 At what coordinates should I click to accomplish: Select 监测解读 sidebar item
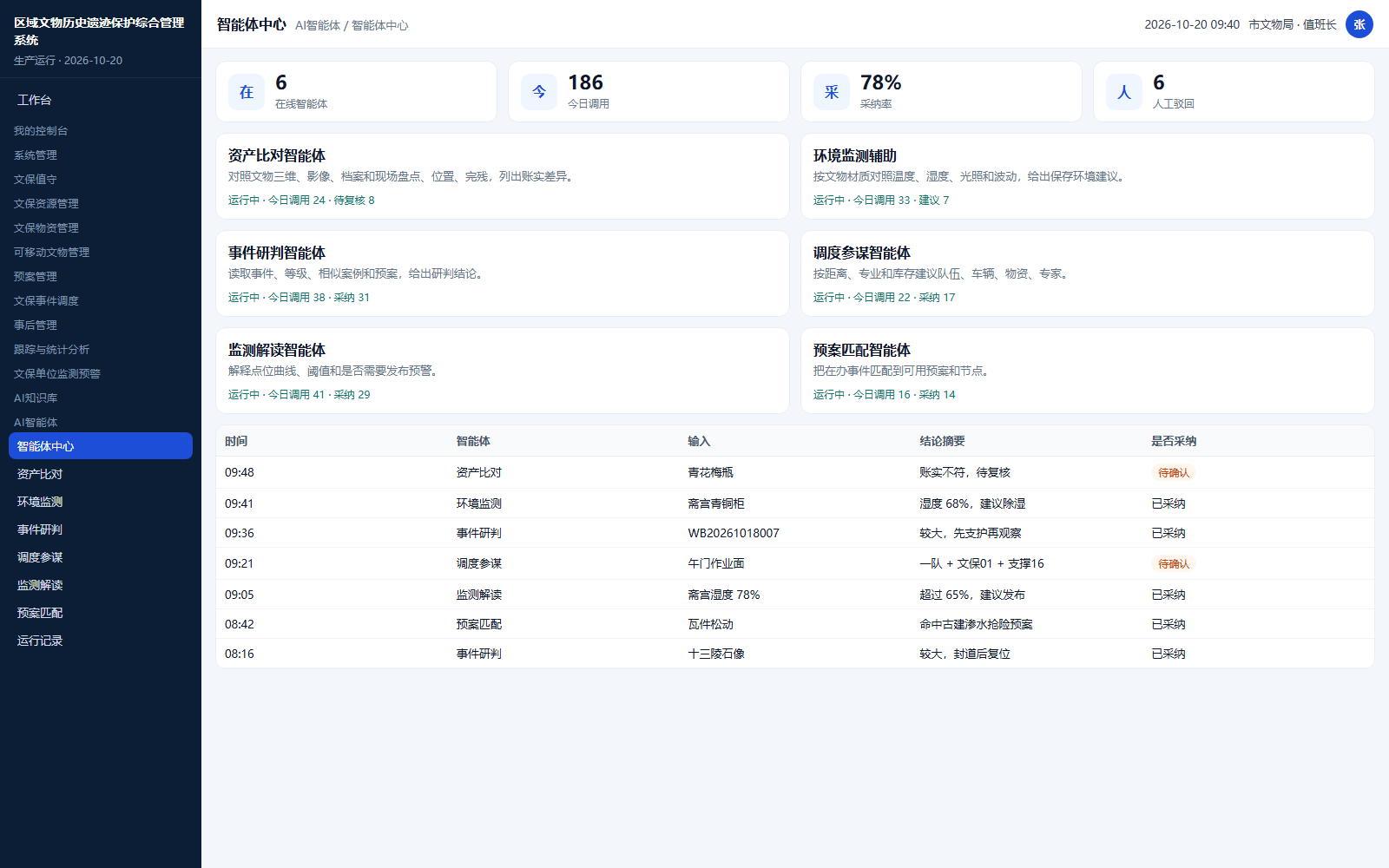click(x=101, y=585)
